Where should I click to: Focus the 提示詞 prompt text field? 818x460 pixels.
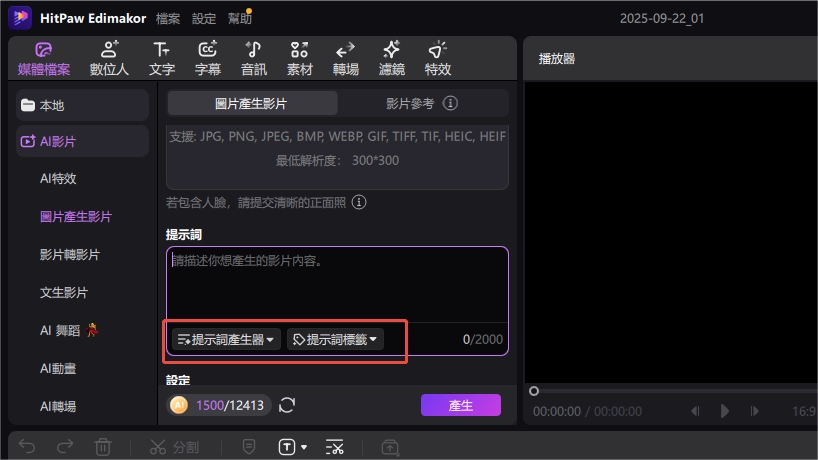[337, 284]
